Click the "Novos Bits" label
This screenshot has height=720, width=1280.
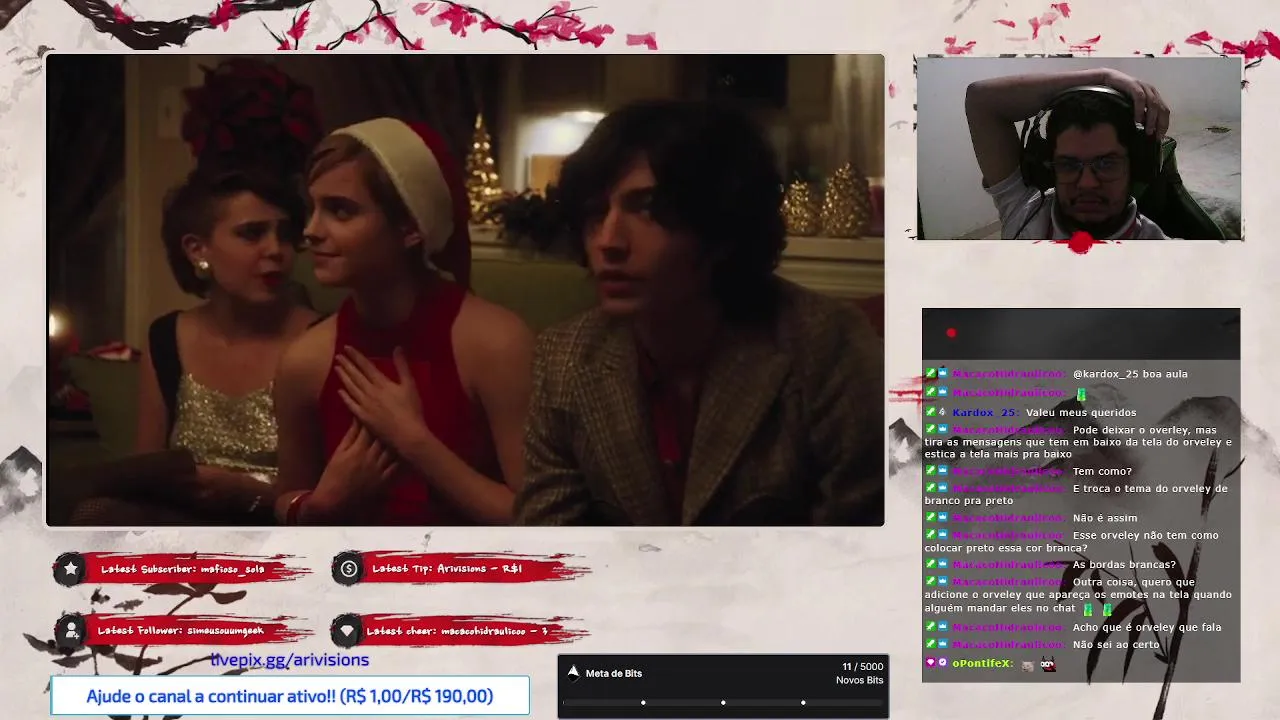[x=860, y=680]
